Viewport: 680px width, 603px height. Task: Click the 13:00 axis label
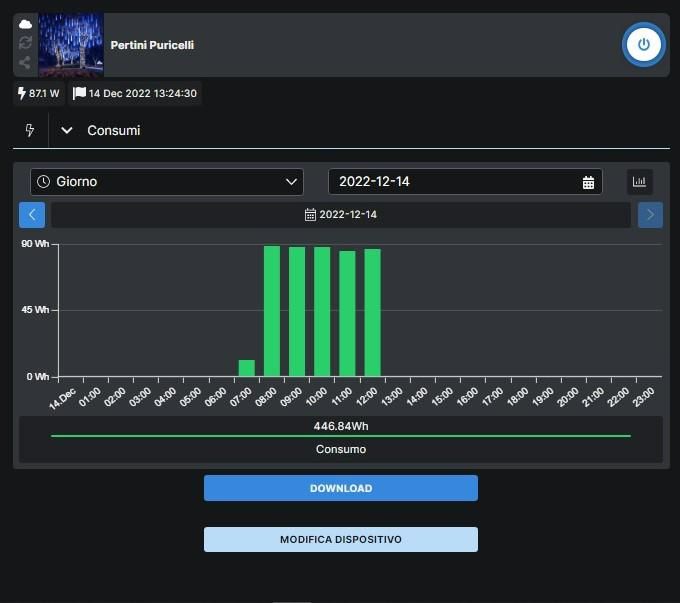point(392,397)
